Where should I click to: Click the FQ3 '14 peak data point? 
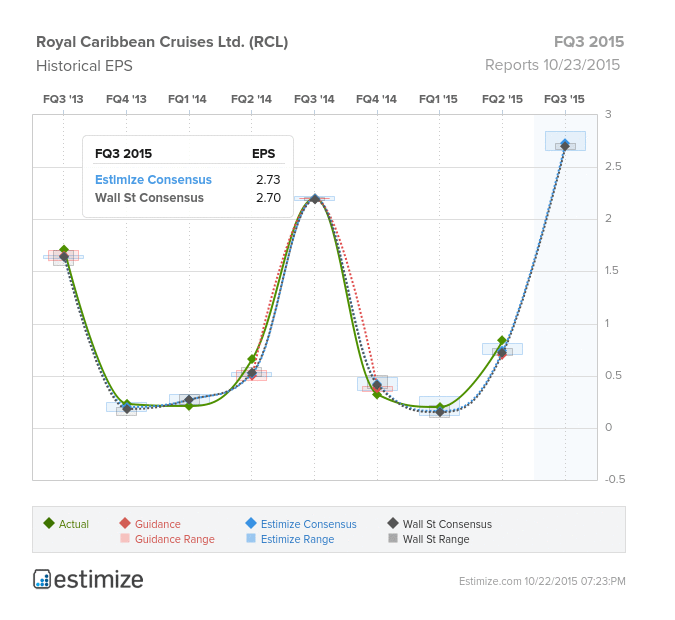coord(314,199)
